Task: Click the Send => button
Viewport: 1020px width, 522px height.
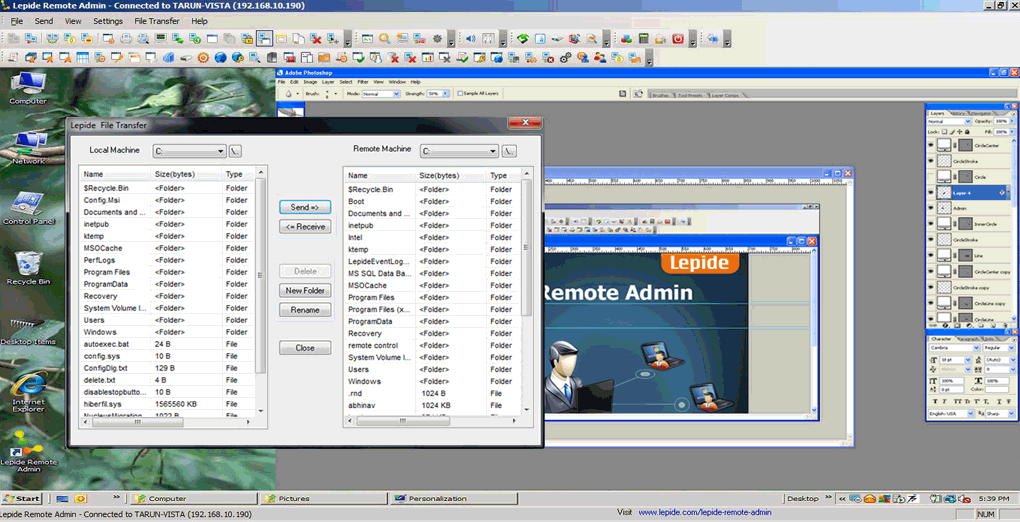Action: [x=305, y=207]
